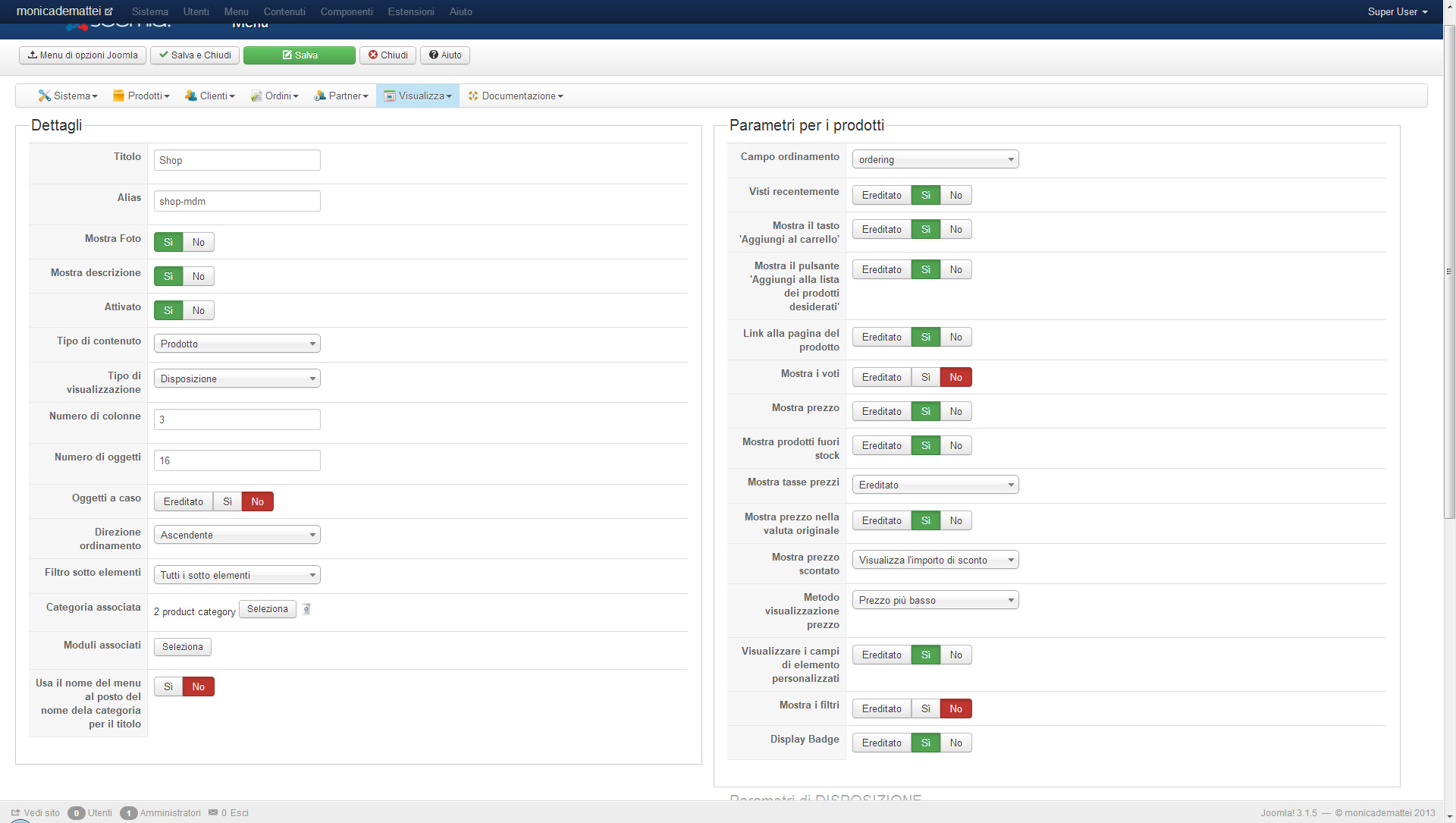Click the Ordini document icon
The height and width of the screenshot is (823, 1456).
point(256,96)
